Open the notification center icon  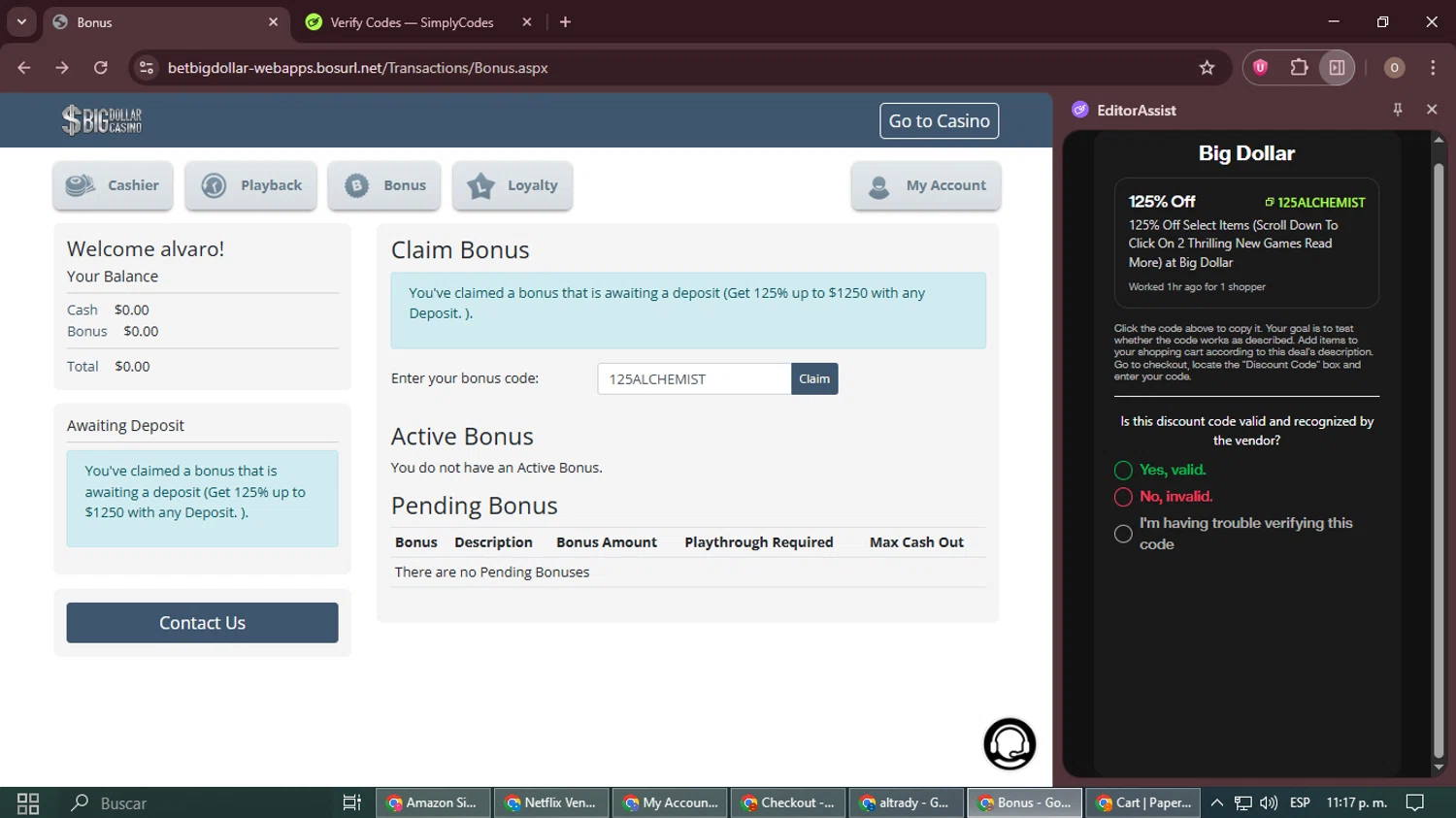click(x=1415, y=803)
